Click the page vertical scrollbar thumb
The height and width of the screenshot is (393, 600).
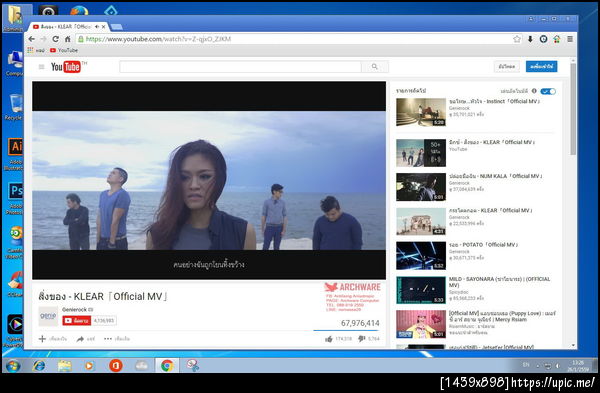(x=573, y=109)
